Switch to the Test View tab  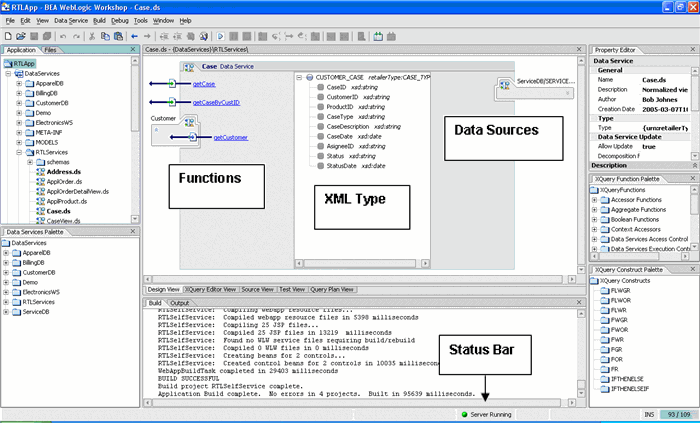click(x=292, y=290)
